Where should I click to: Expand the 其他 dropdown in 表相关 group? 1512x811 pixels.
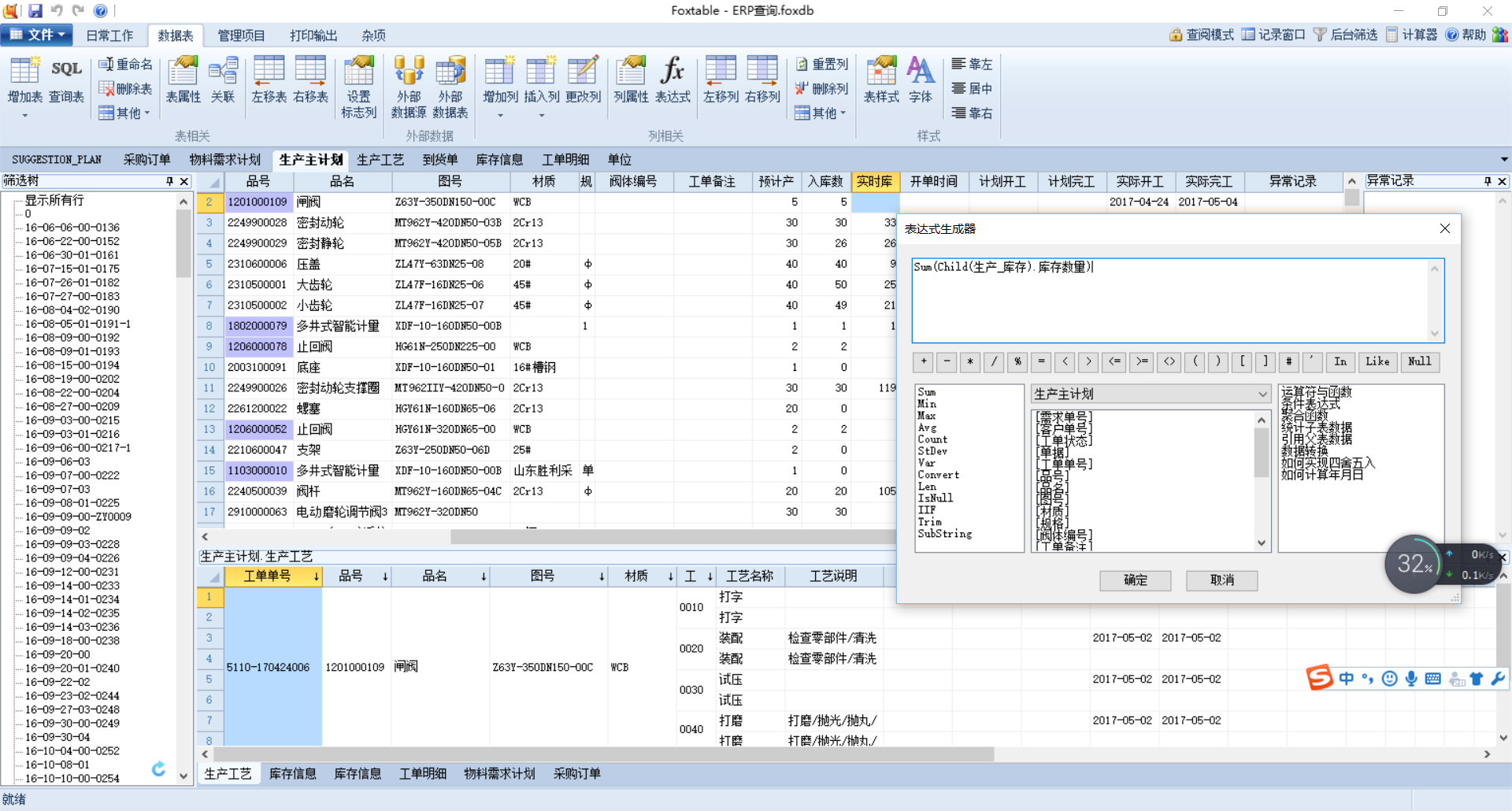[125, 113]
